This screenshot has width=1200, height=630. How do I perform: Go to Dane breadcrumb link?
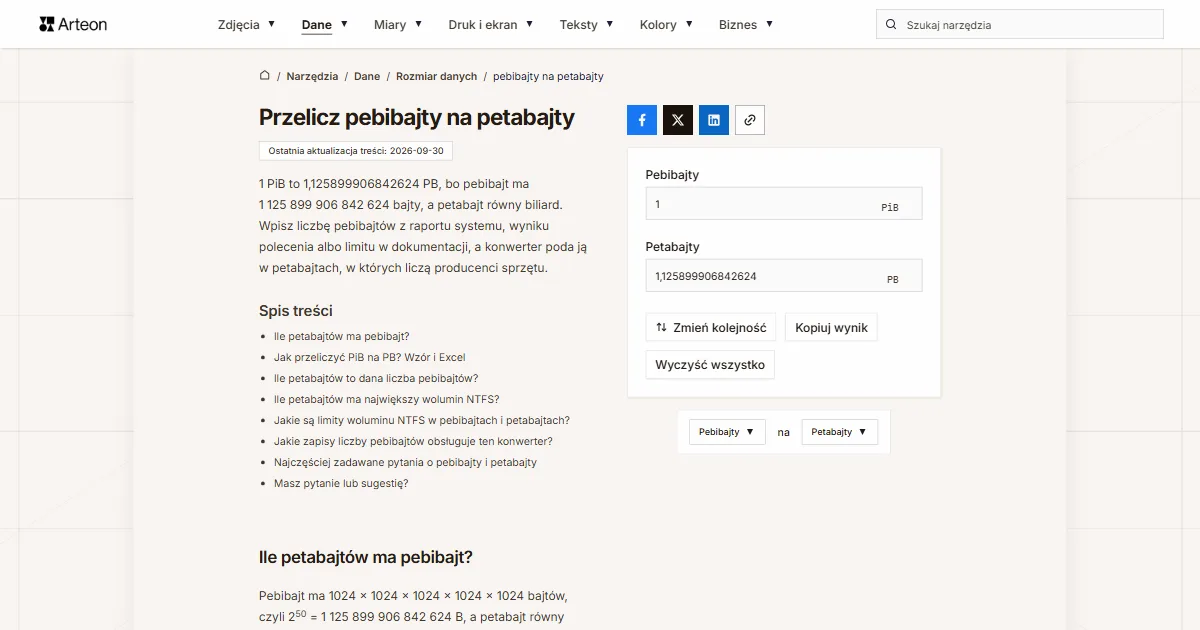[367, 76]
